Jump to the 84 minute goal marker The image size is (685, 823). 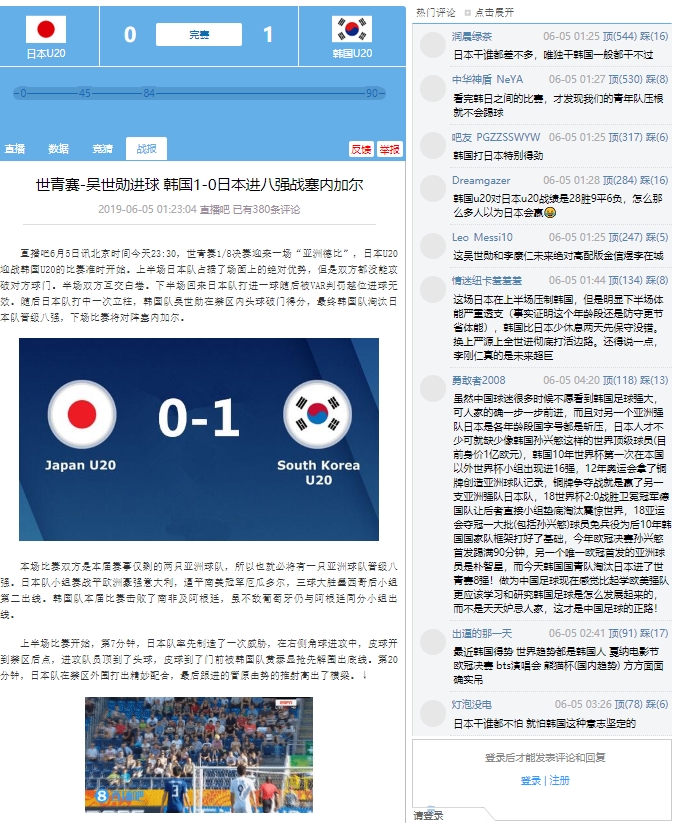149,93
